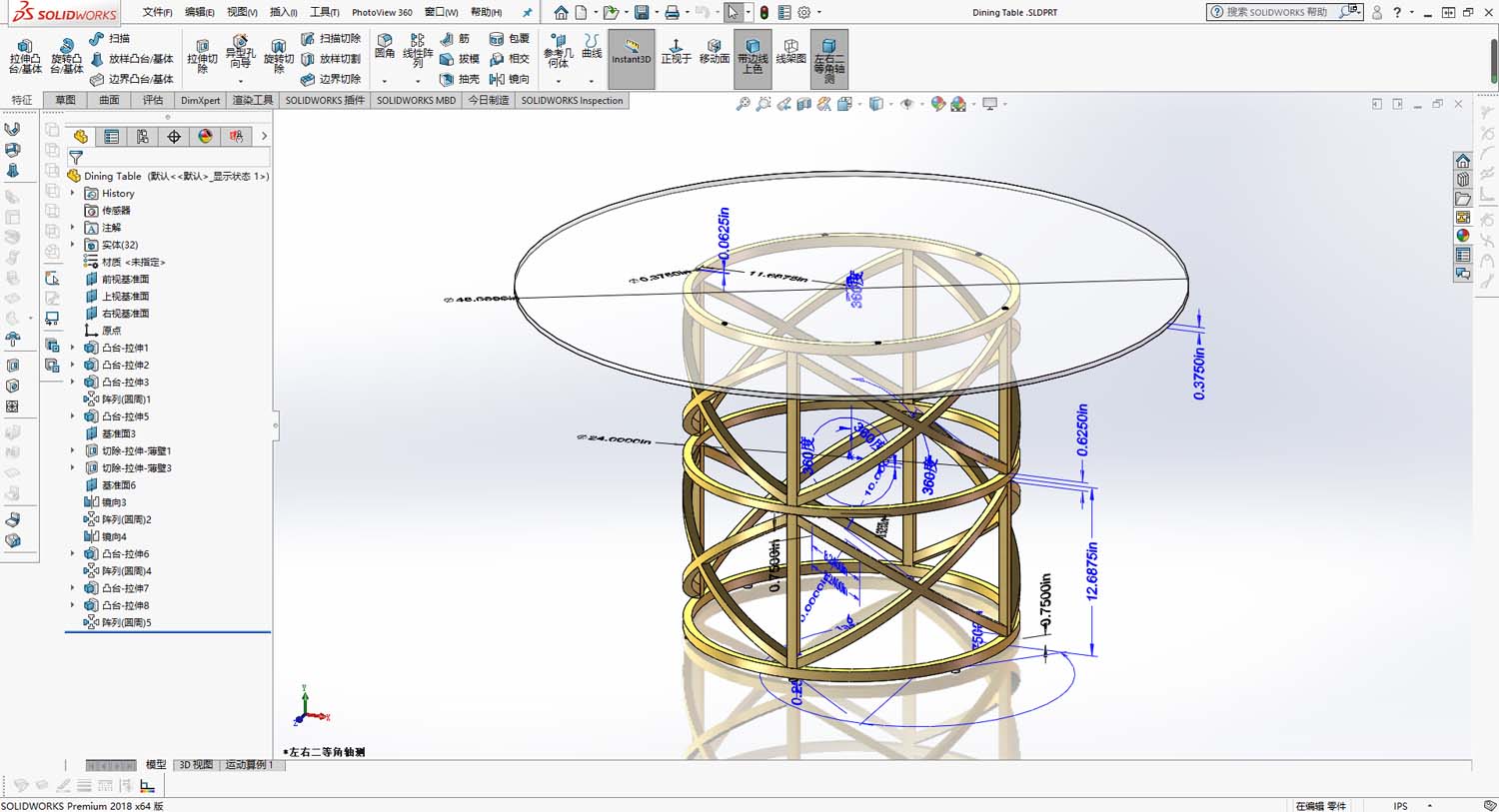
Task: Open the PropertyManager tab icon
Action: click(x=111, y=137)
